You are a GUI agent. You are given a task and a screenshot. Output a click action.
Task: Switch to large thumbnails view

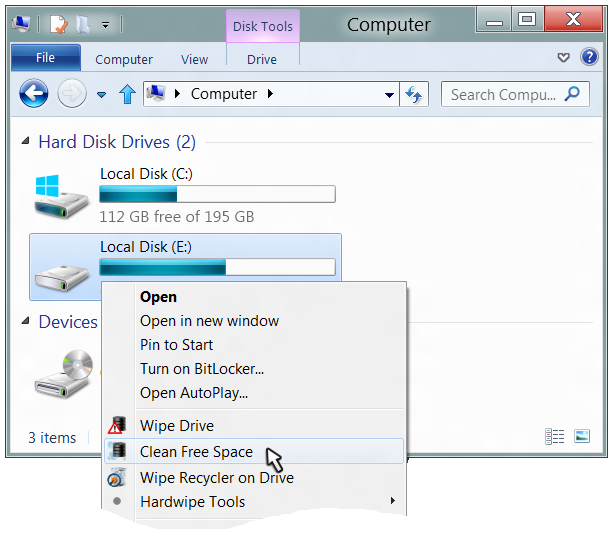point(581,437)
